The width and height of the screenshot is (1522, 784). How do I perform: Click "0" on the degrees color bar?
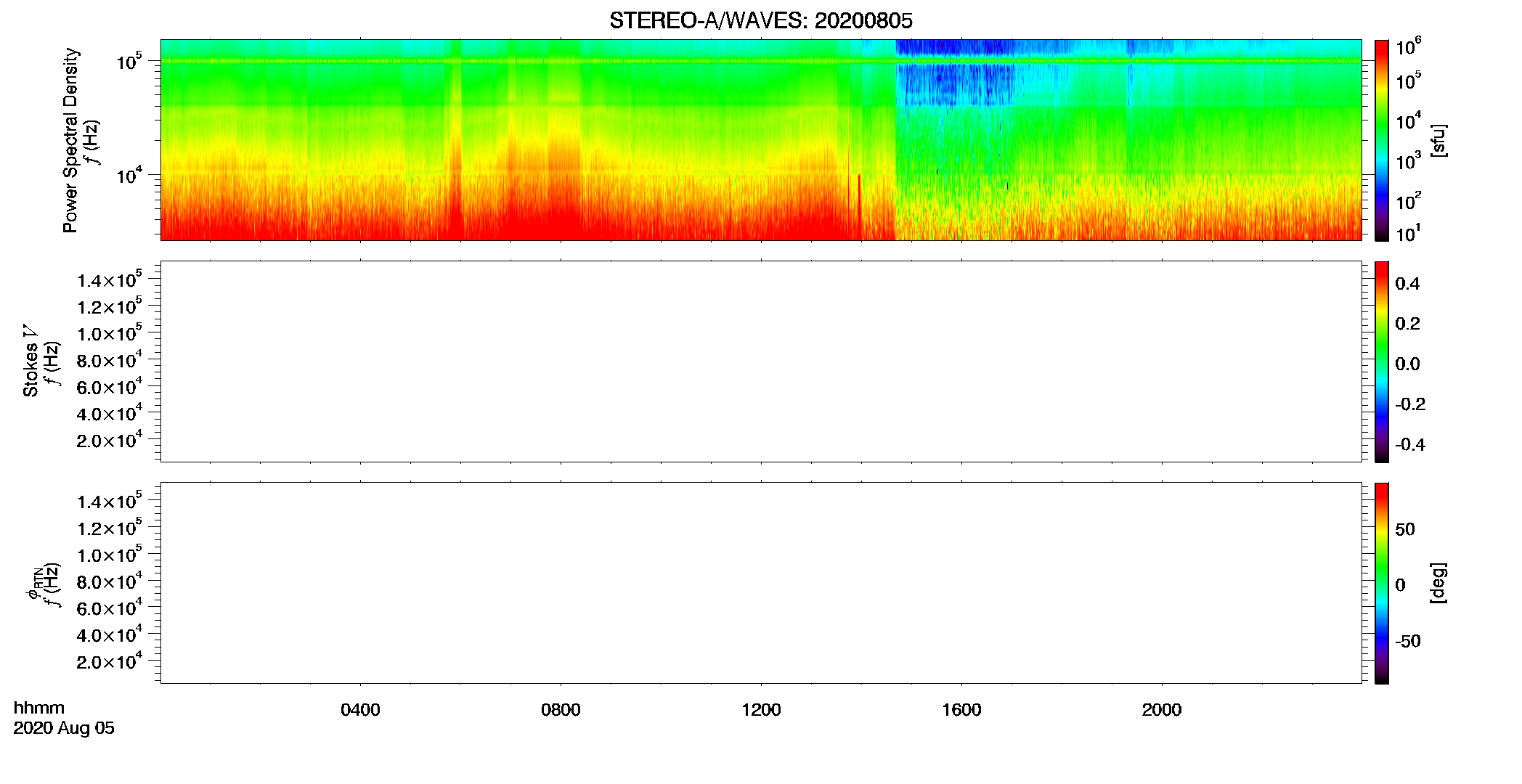(1400, 585)
